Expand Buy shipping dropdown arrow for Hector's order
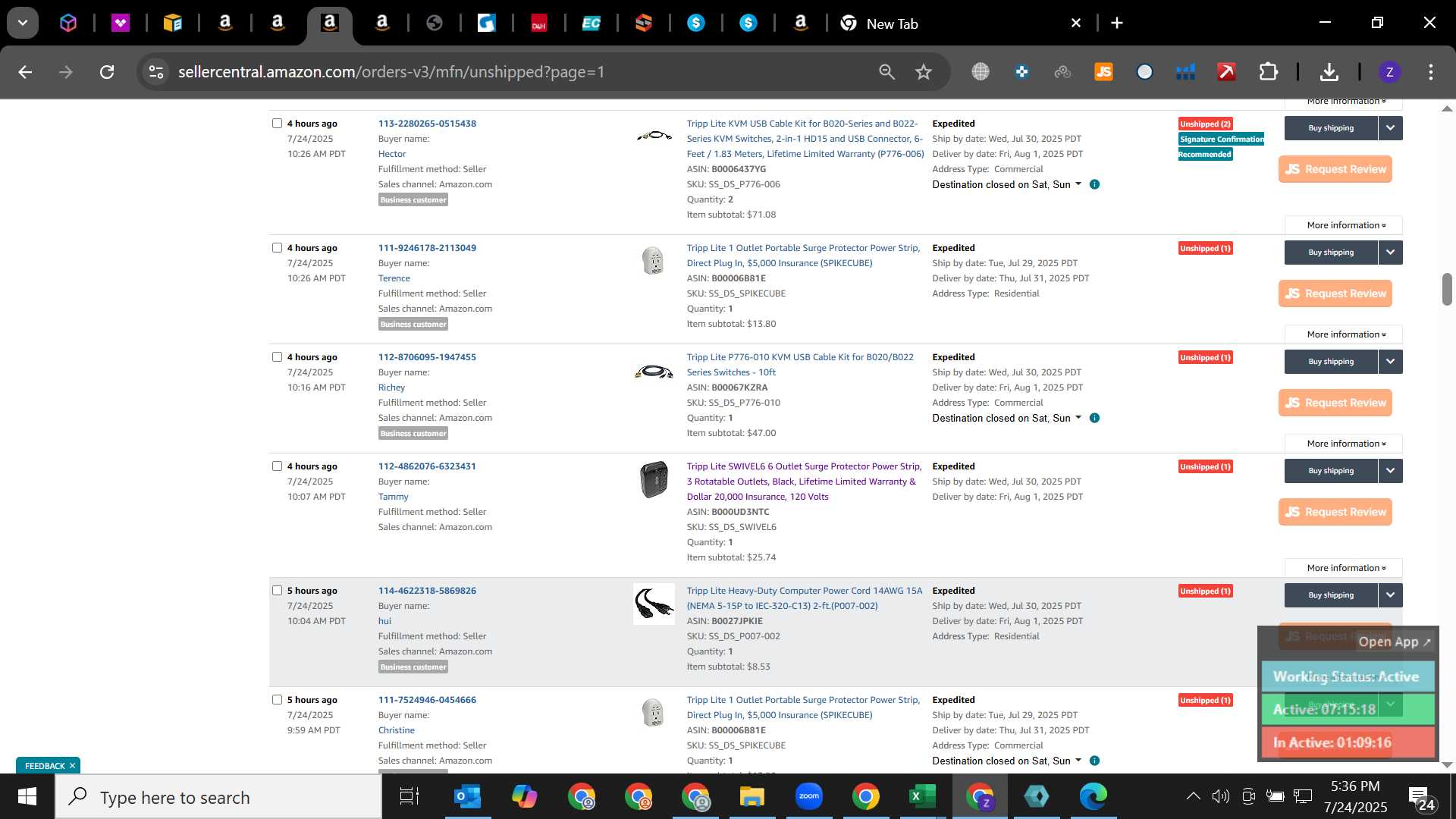The height and width of the screenshot is (819, 1456). pyautogui.click(x=1391, y=128)
